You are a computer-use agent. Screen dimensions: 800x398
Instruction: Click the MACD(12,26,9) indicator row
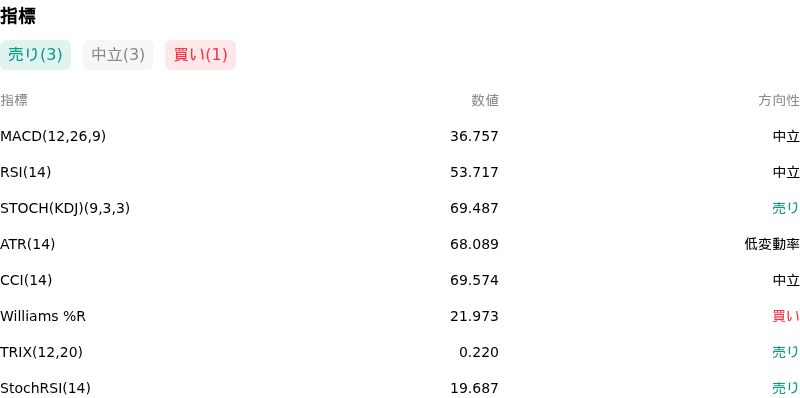click(400, 136)
